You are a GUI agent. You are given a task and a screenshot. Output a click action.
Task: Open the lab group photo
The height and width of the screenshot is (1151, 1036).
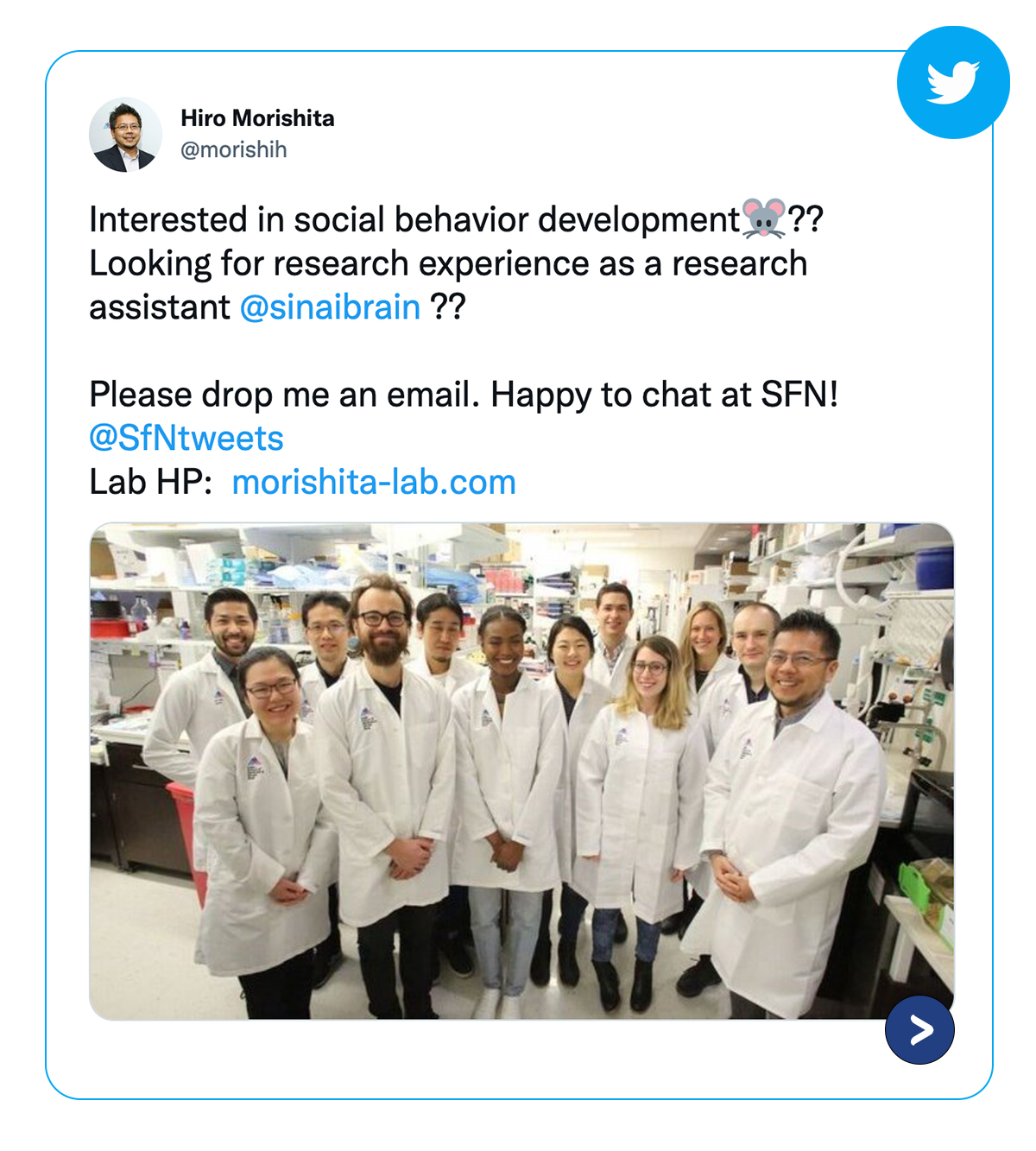coord(521,771)
